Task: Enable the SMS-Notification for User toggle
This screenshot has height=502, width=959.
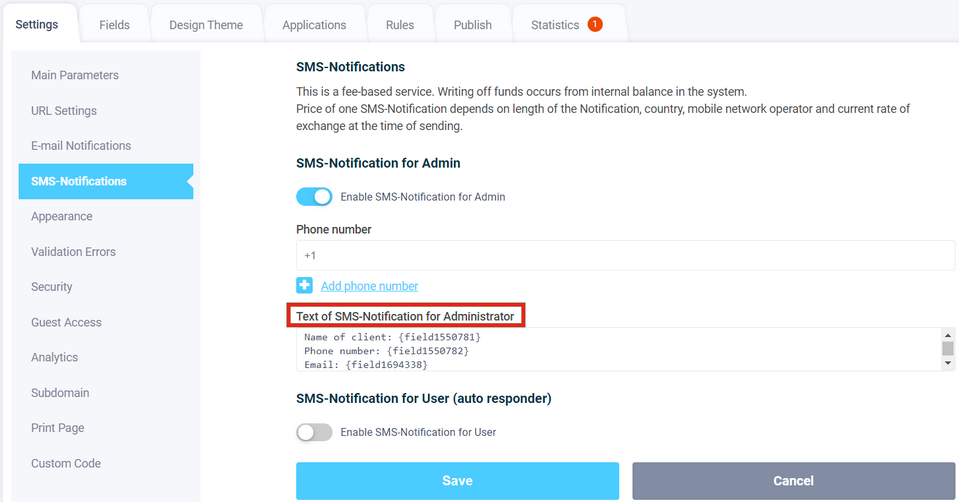Action: [314, 432]
